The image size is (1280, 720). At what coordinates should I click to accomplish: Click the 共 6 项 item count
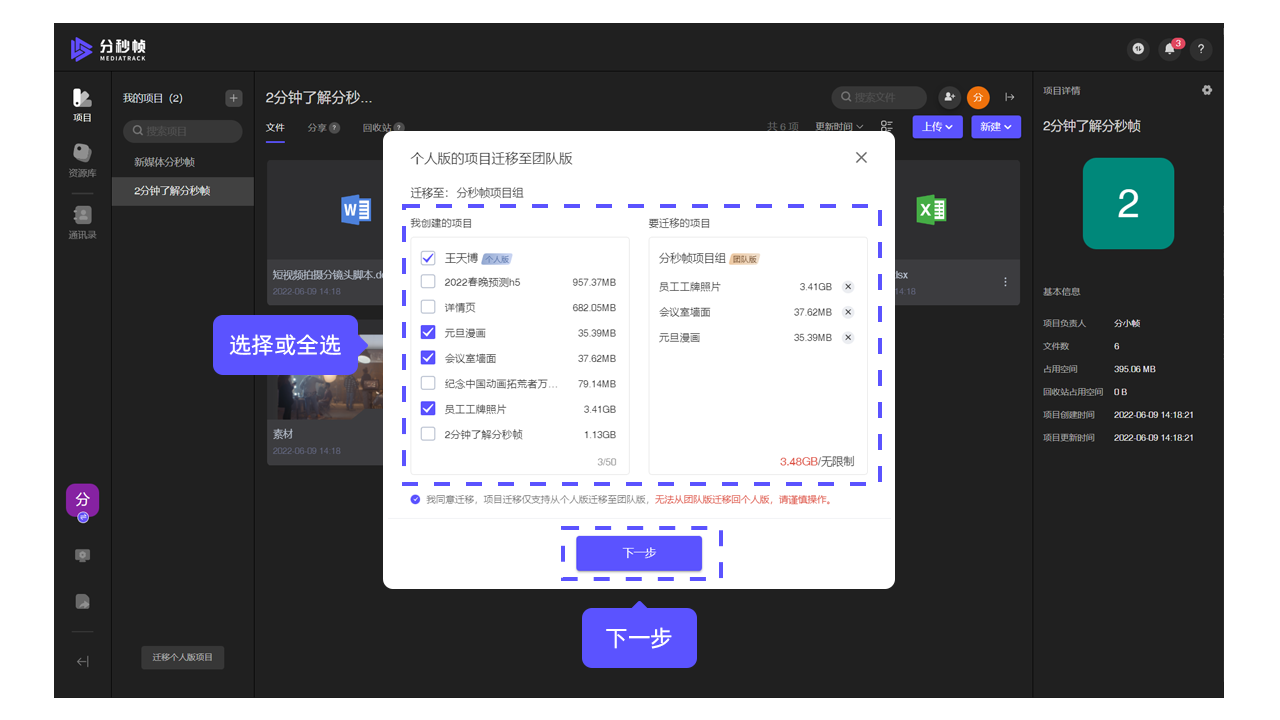(783, 127)
